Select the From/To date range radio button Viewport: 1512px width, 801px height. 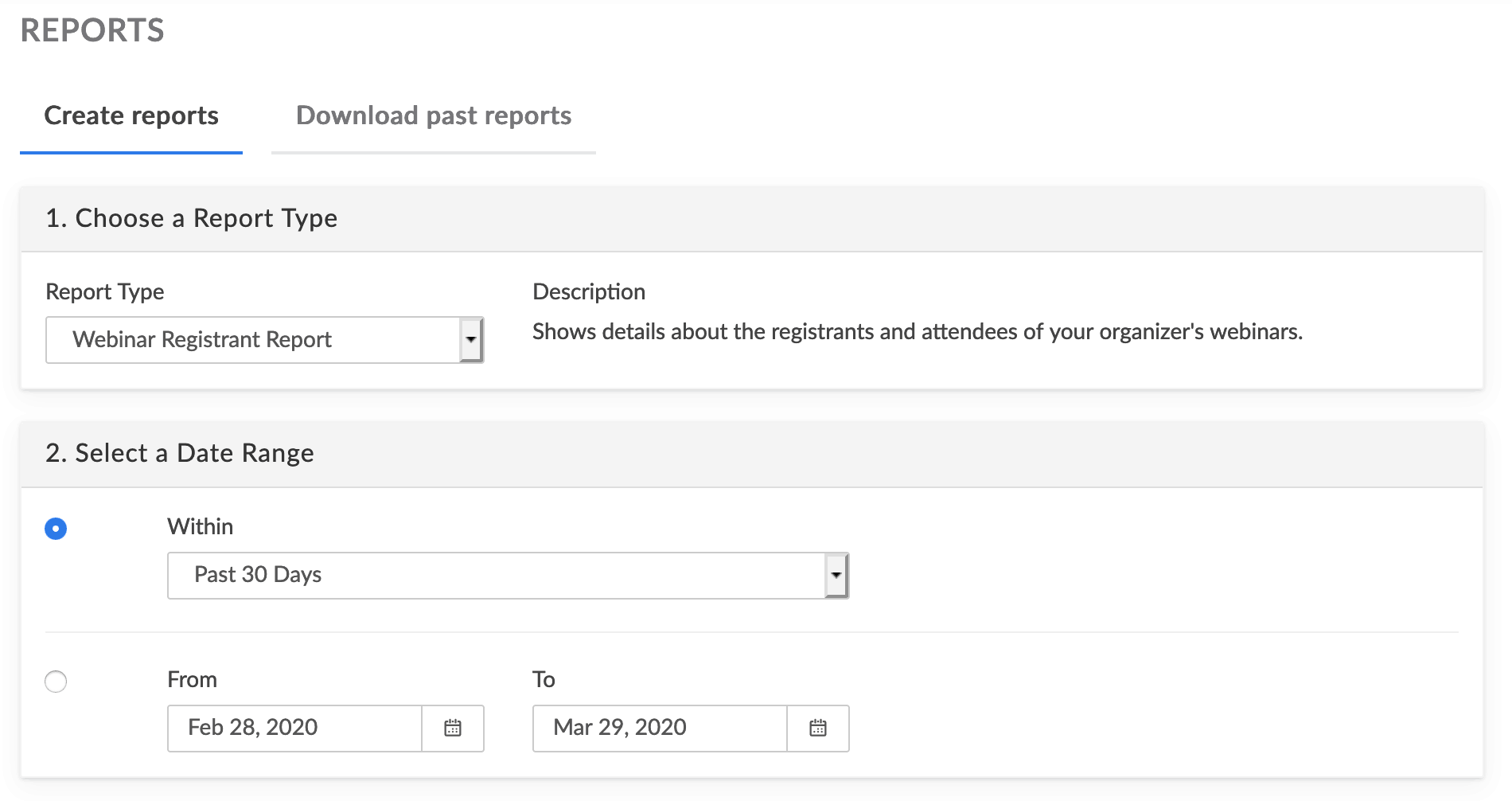(x=55, y=681)
